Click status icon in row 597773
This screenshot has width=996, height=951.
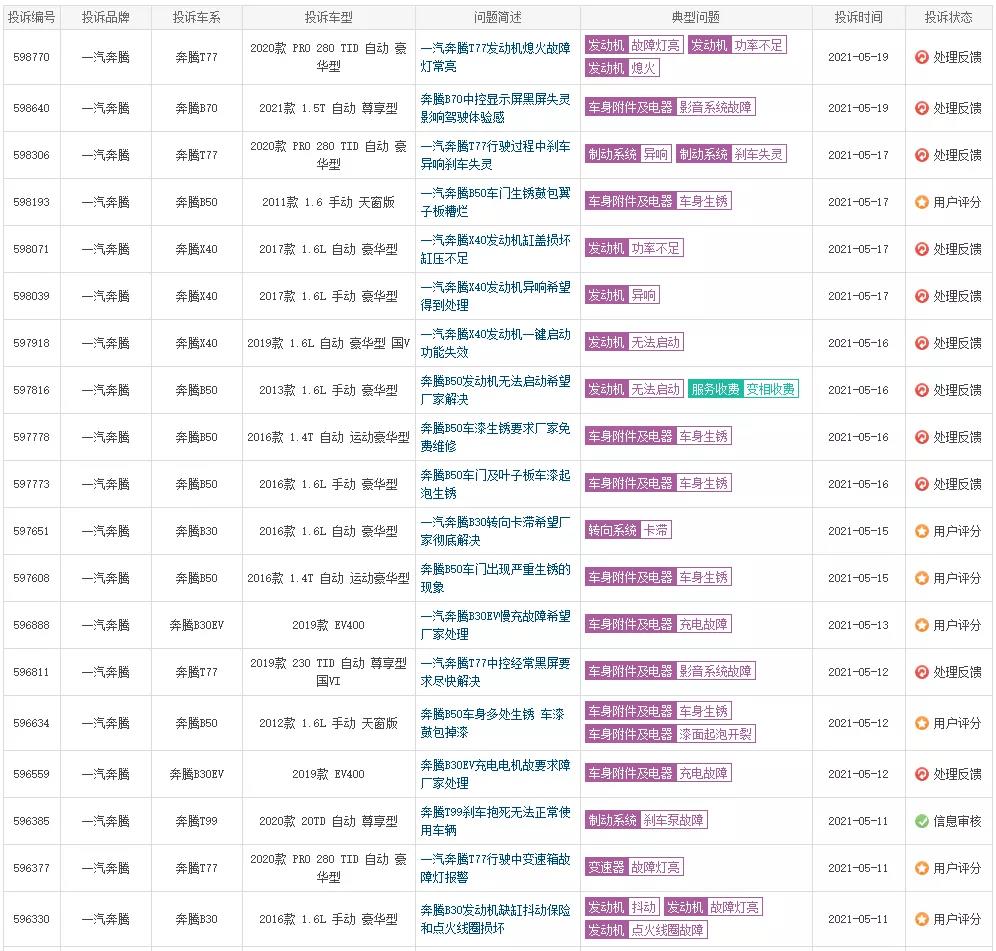(x=921, y=484)
